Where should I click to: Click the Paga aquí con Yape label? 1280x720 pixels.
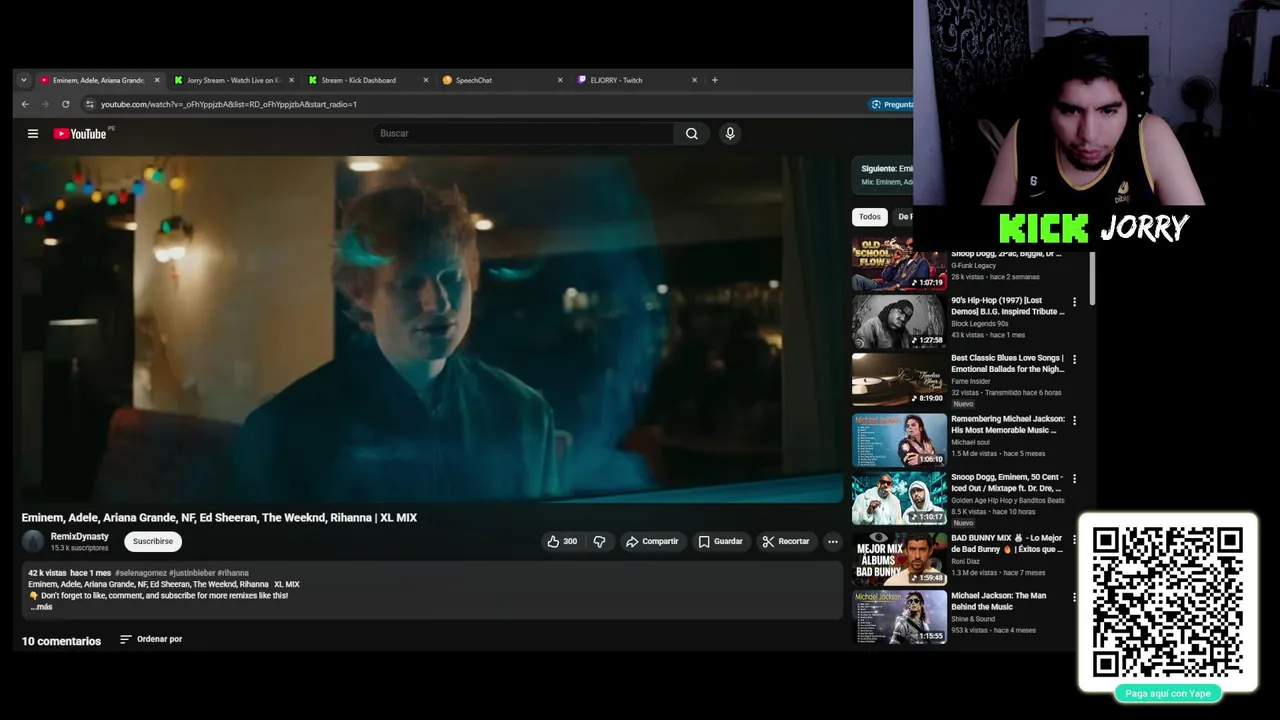pyautogui.click(x=1168, y=693)
